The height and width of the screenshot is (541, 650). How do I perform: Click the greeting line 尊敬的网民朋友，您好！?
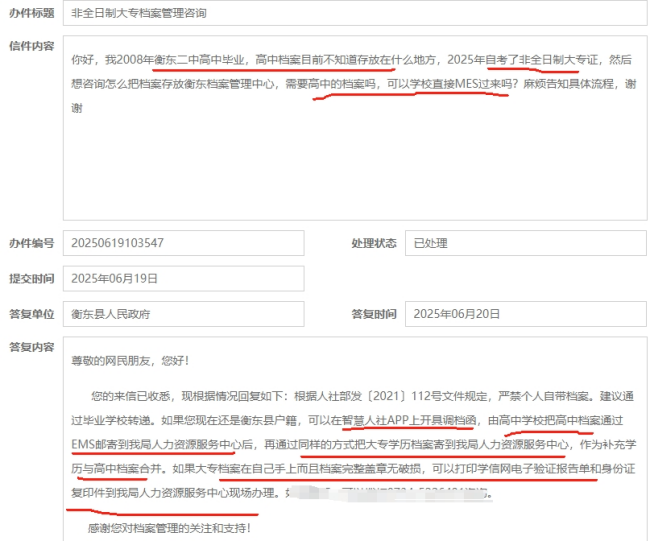point(131,361)
